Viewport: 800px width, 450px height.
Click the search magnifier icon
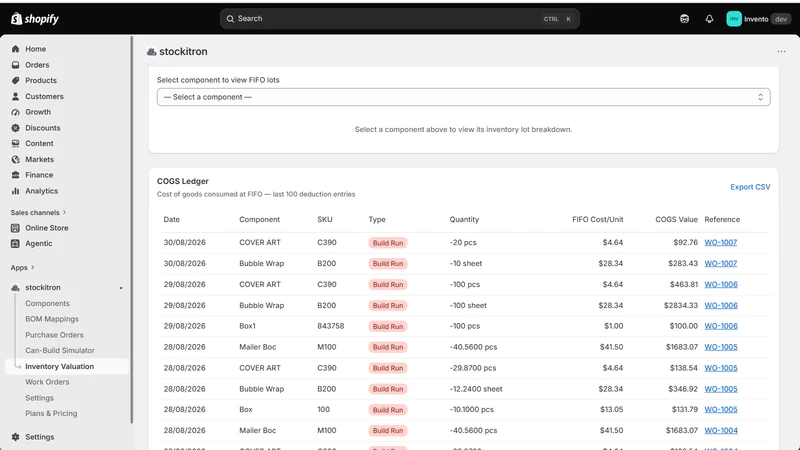pos(230,19)
